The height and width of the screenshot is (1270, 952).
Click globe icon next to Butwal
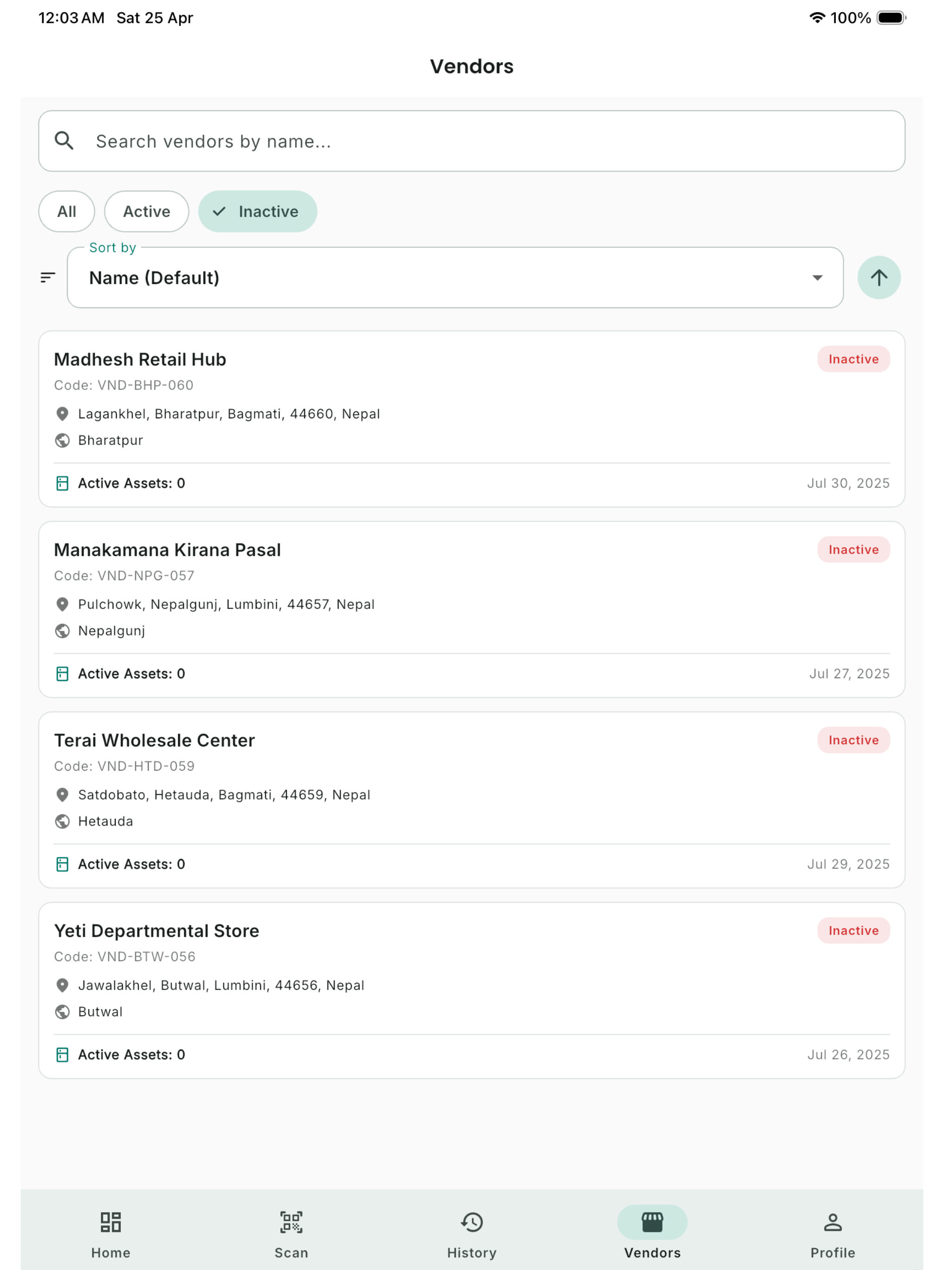pyautogui.click(x=63, y=1012)
